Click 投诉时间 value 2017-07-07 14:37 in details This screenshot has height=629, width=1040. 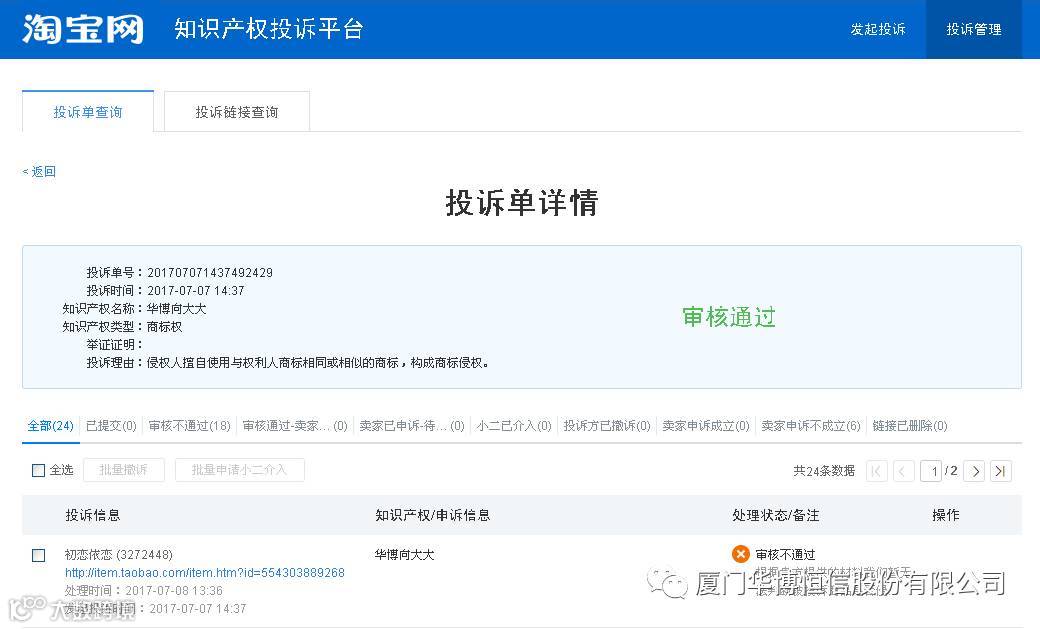pyautogui.click(x=196, y=291)
